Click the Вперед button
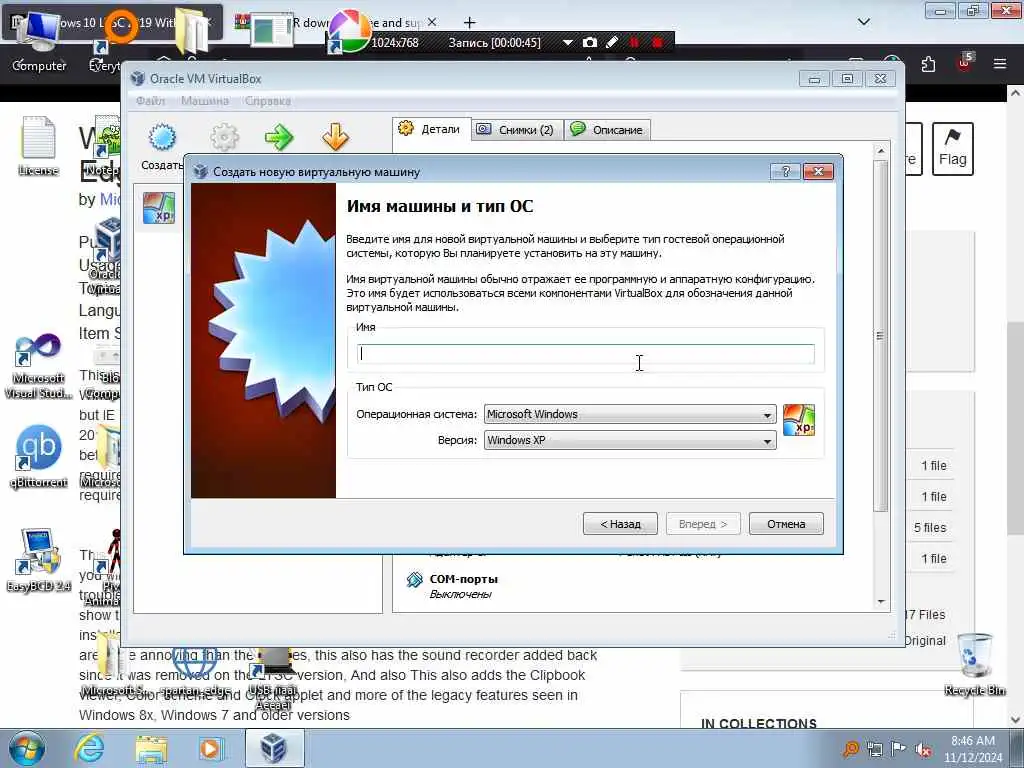Image resolution: width=1024 pixels, height=768 pixels. [x=703, y=524]
